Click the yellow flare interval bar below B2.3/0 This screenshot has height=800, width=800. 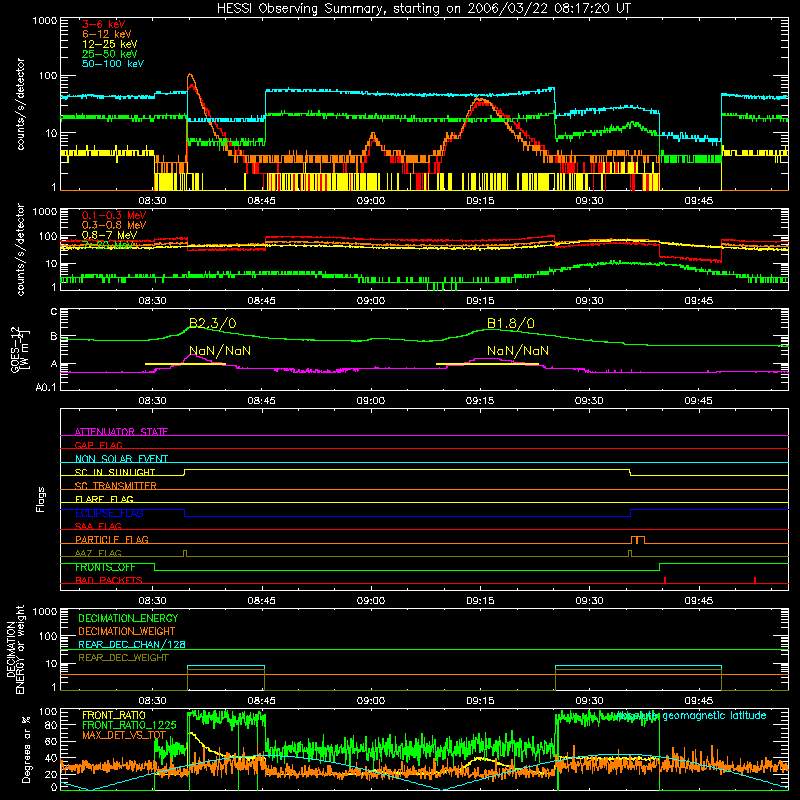point(185,364)
